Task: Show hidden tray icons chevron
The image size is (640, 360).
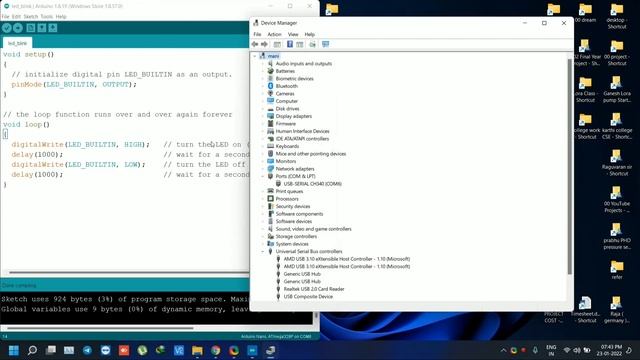Action: [503, 350]
